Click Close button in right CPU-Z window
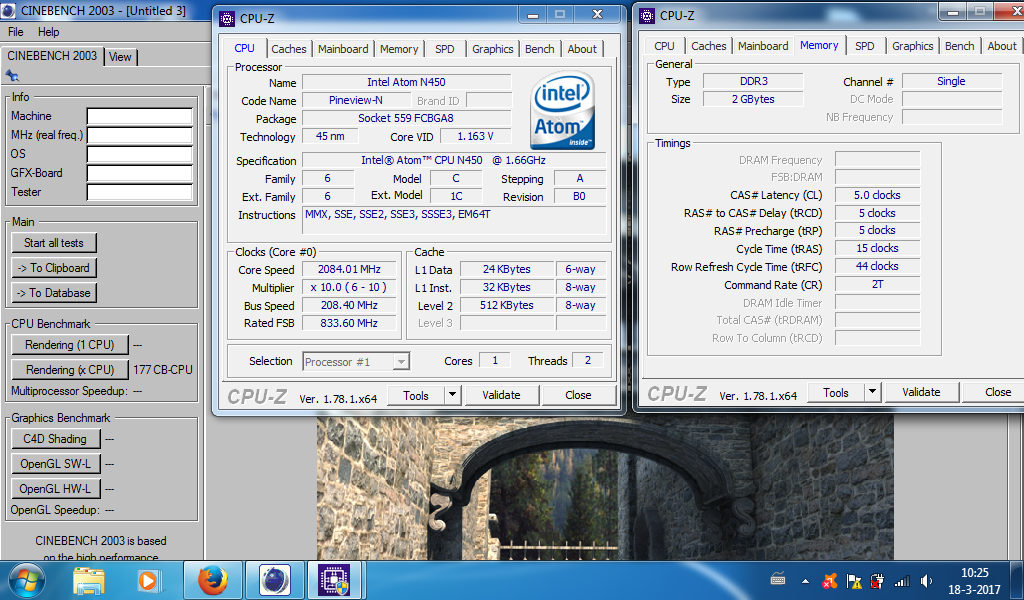 click(x=993, y=392)
